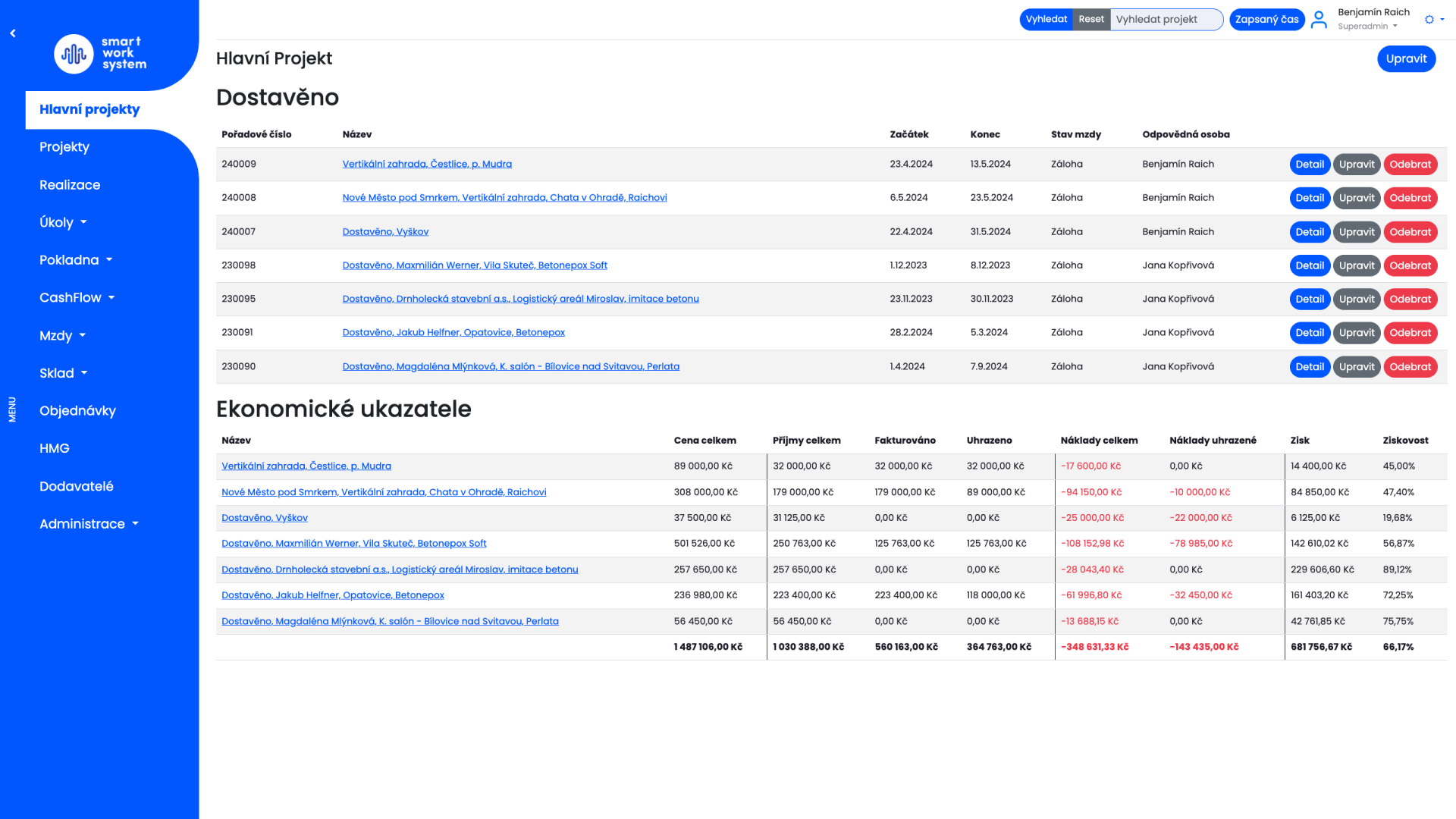The height and width of the screenshot is (819, 1456).
Task: Click the Vyhledat search button
Action: (1046, 20)
